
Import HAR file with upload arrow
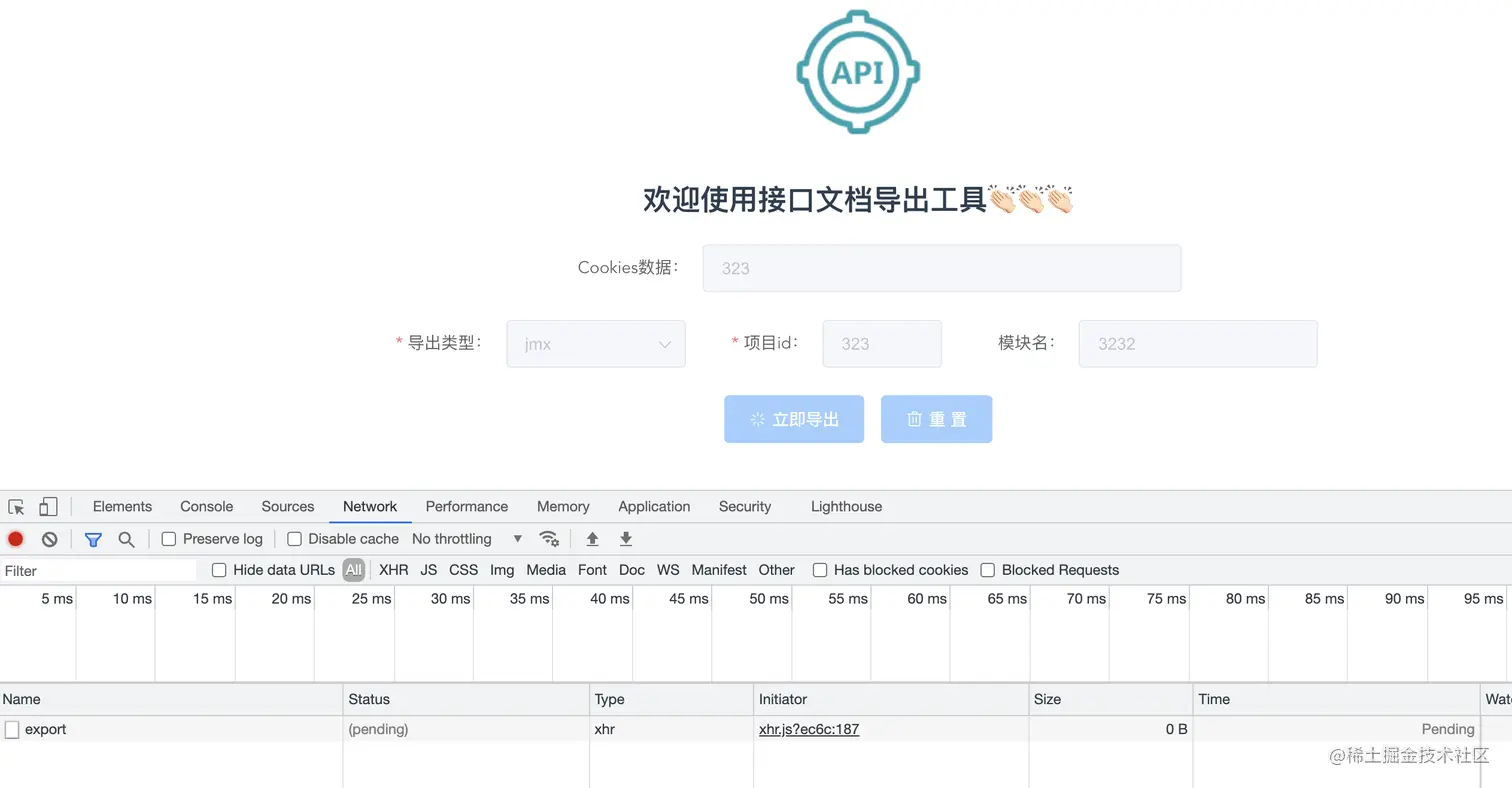click(592, 539)
